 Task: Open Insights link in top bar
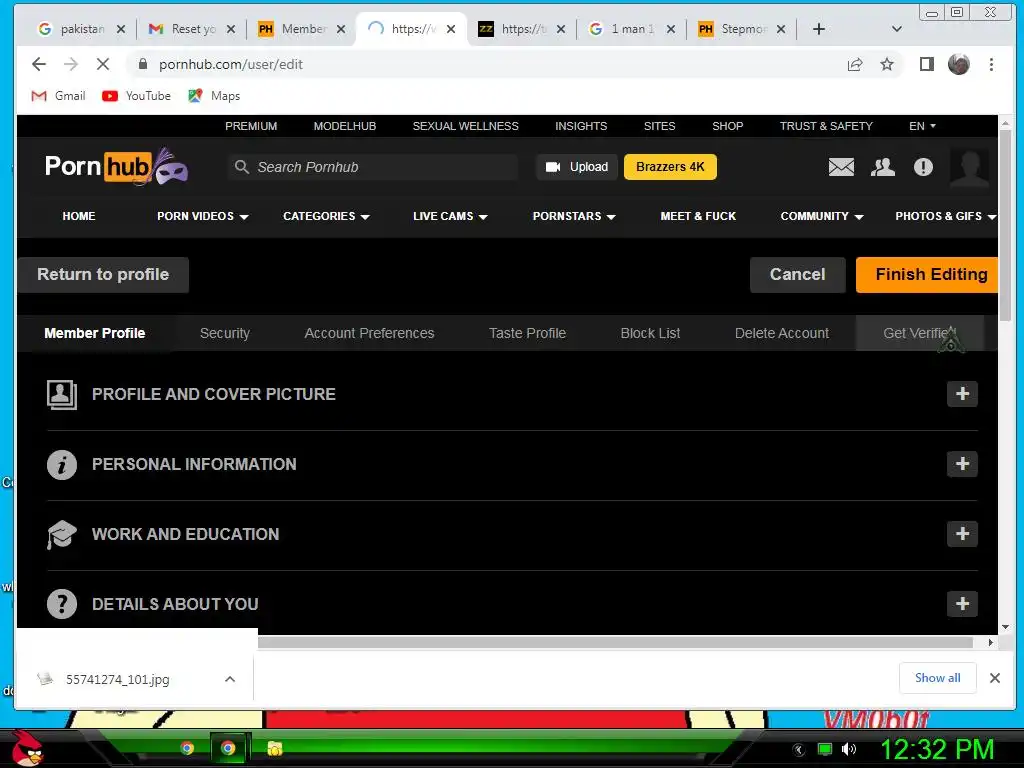click(581, 126)
